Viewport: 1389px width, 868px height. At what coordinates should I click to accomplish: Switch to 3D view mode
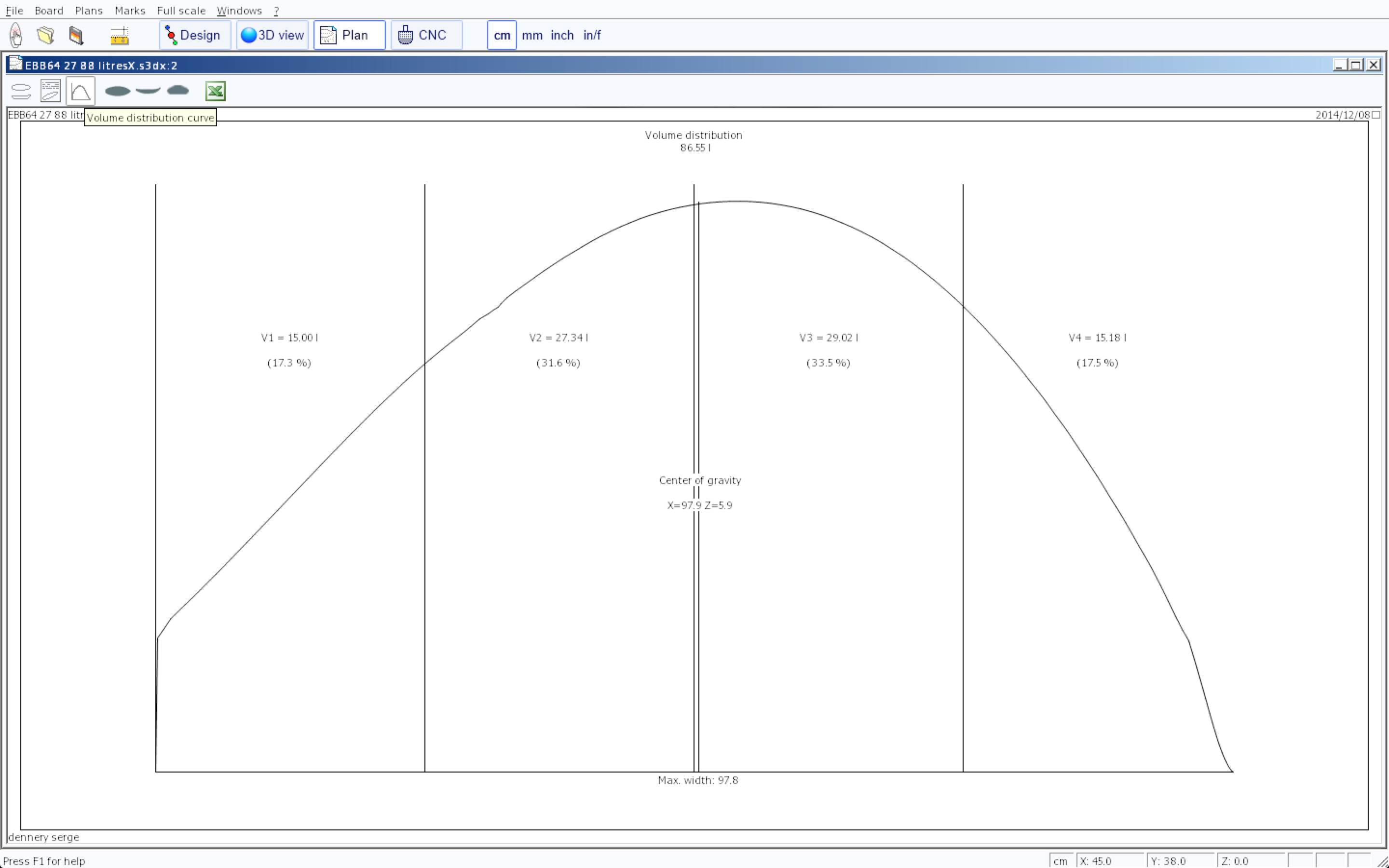point(272,35)
